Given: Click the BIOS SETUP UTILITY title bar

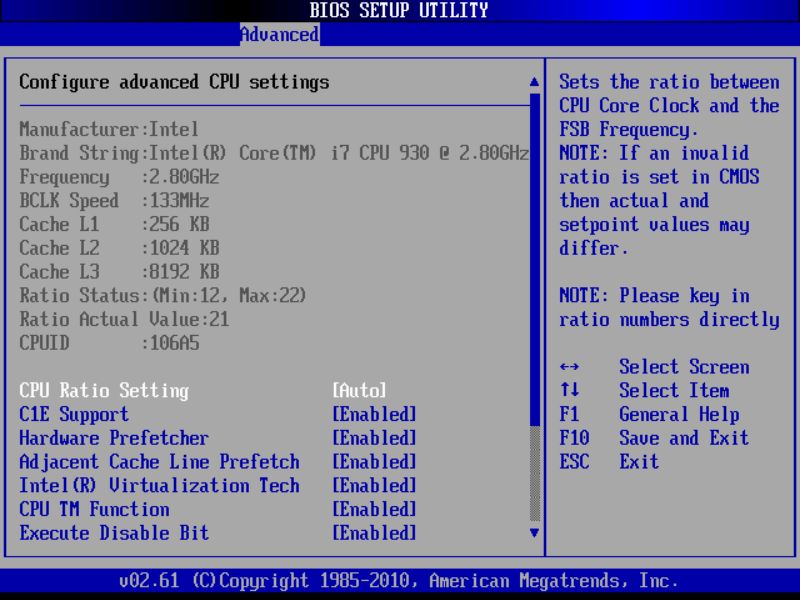Looking at the screenshot, I should click(x=400, y=10).
